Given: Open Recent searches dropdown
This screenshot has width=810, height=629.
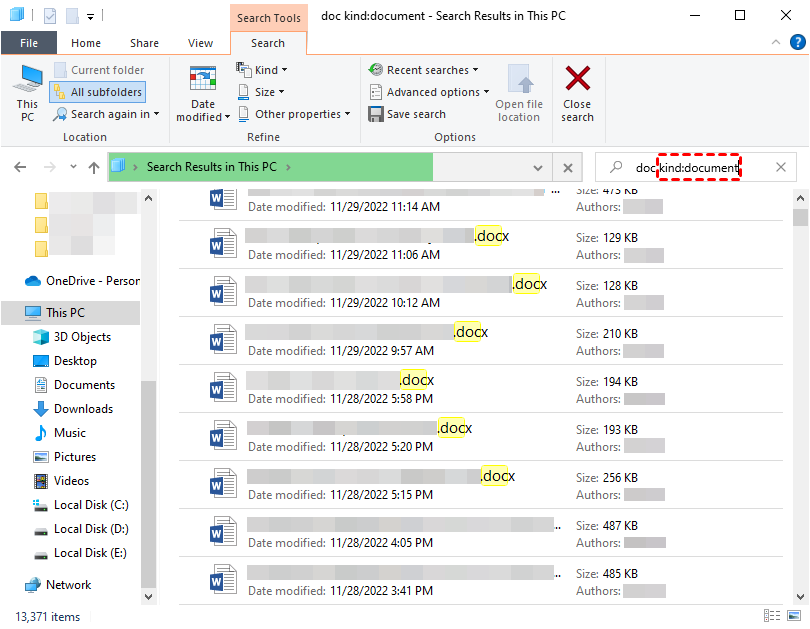Looking at the screenshot, I should click(x=424, y=70).
